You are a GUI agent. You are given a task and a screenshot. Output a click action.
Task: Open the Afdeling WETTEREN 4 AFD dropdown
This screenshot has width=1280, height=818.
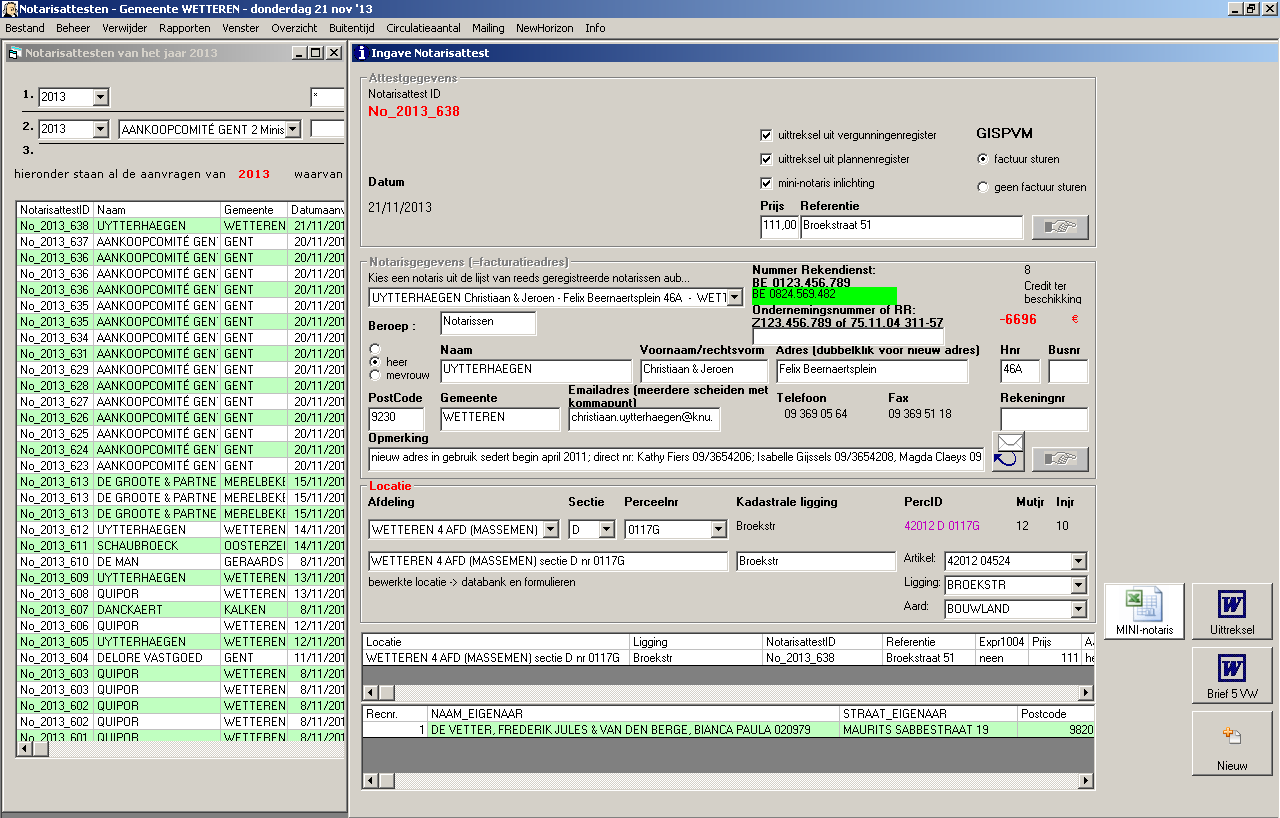(551, 529)
